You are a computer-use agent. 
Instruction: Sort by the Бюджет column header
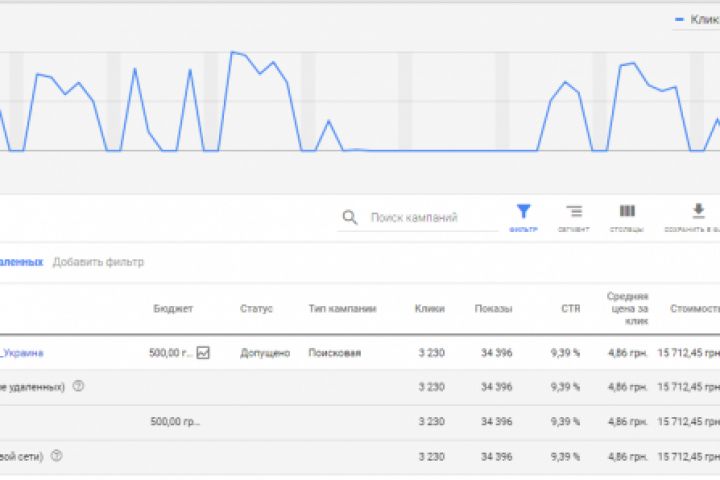tap(173, 309)
